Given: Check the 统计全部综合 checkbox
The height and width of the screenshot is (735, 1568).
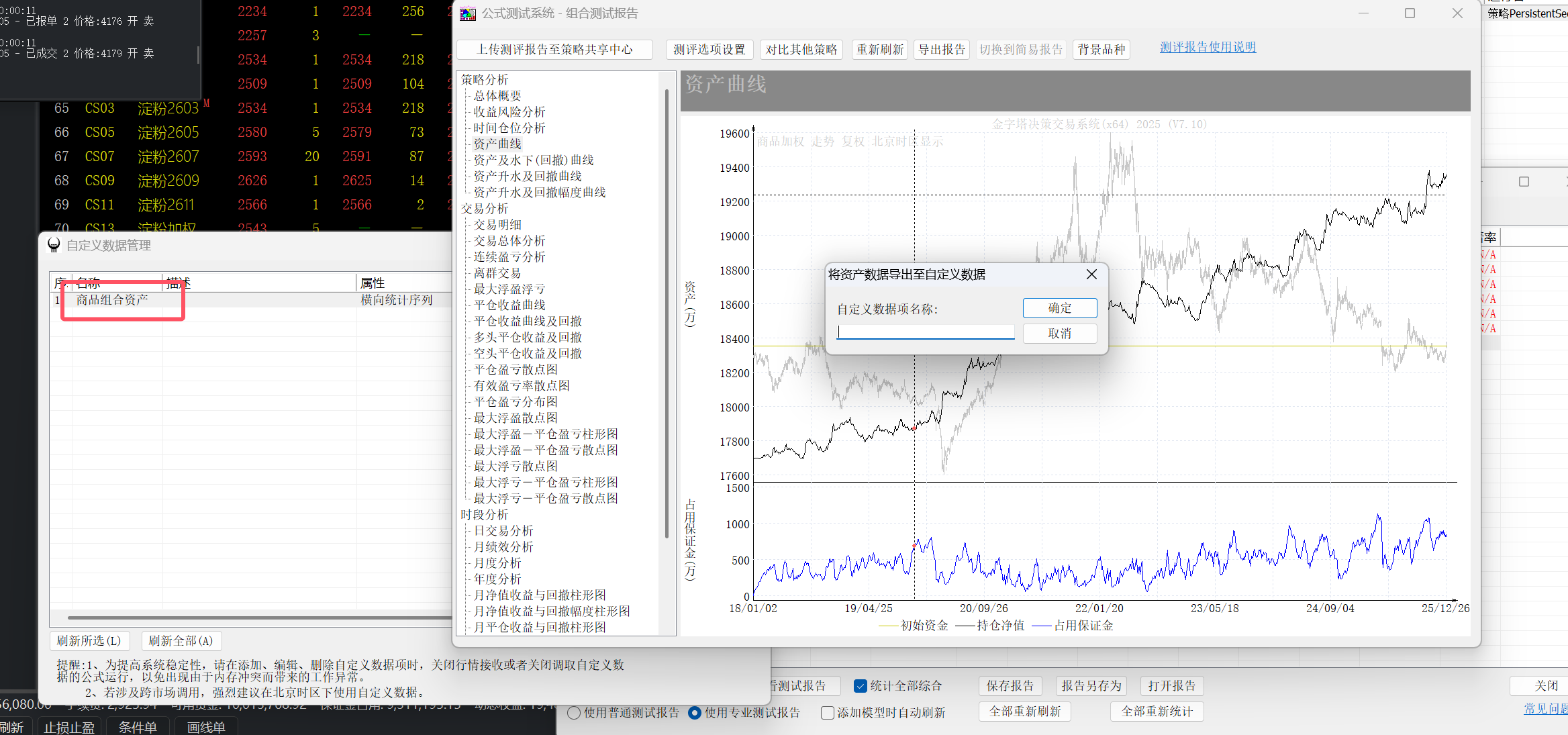Looking at the screenshot, I should click(860, 686).
